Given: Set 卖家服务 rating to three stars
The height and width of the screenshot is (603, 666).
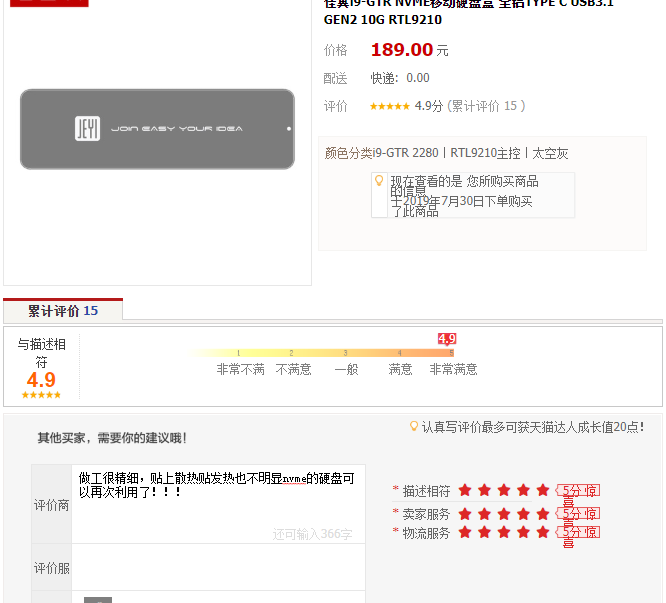Looking at the screenshot, I should coord(504,514).
